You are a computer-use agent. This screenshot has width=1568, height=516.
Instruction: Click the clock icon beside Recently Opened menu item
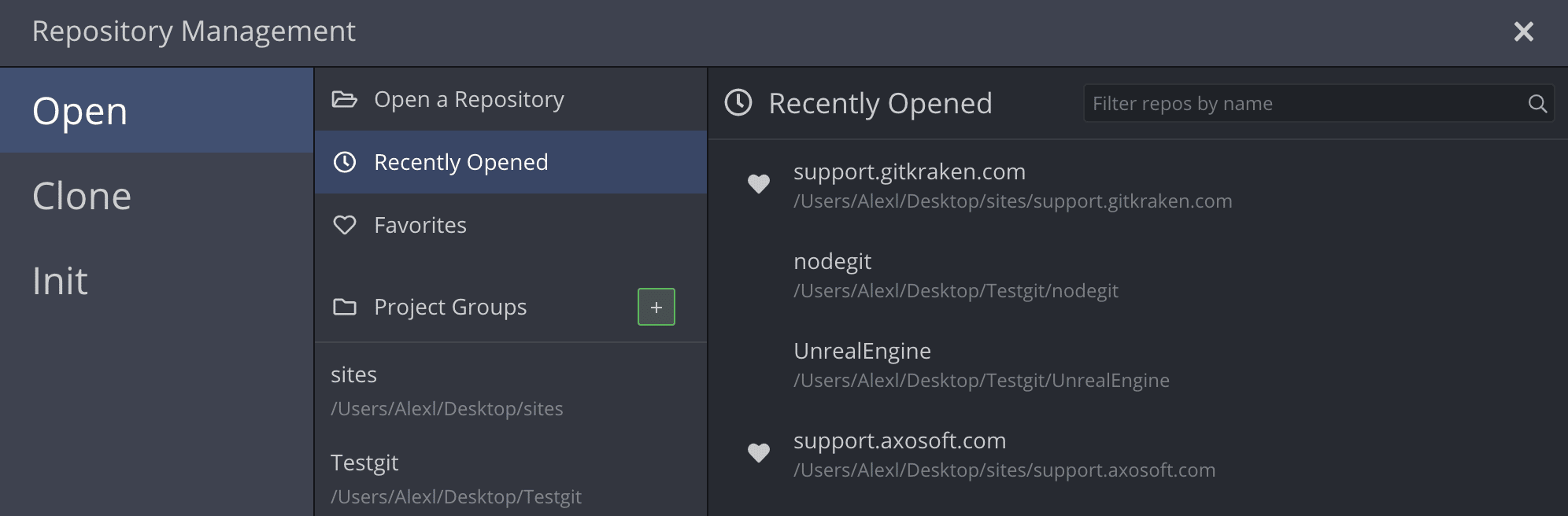pos(344,162)
